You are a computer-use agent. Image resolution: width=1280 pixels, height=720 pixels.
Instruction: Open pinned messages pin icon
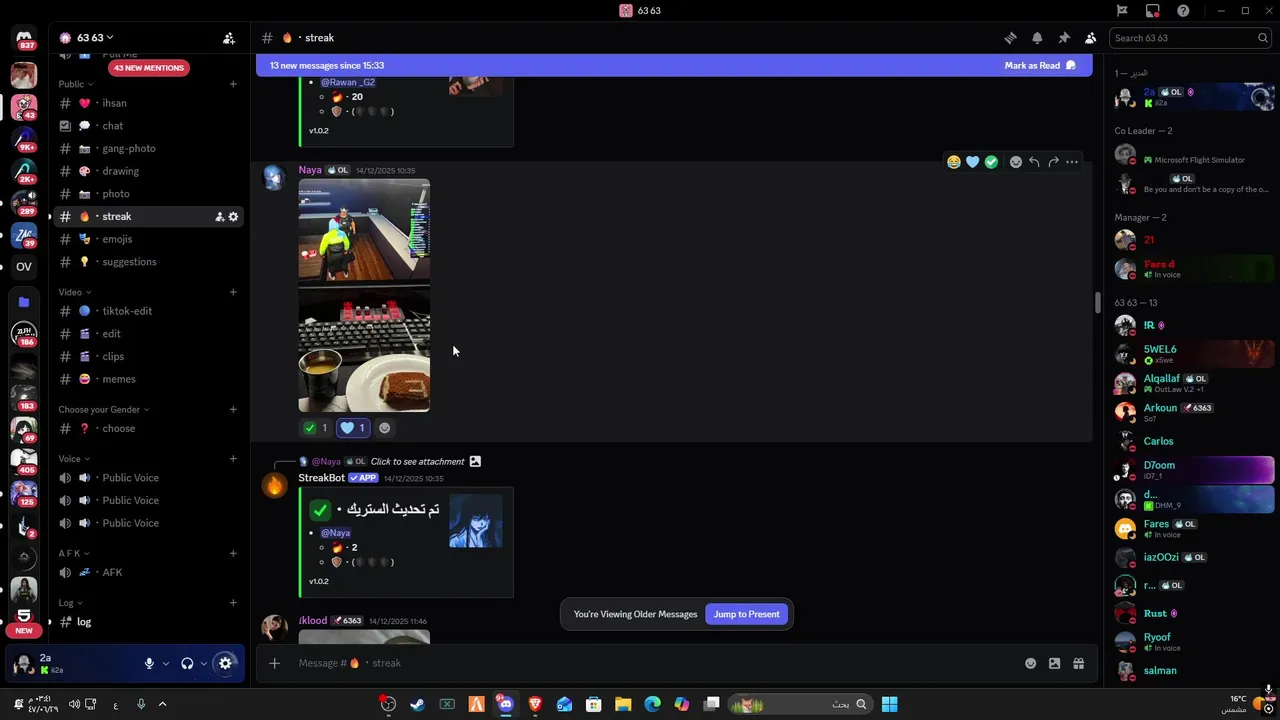[x=1064, y=38]
